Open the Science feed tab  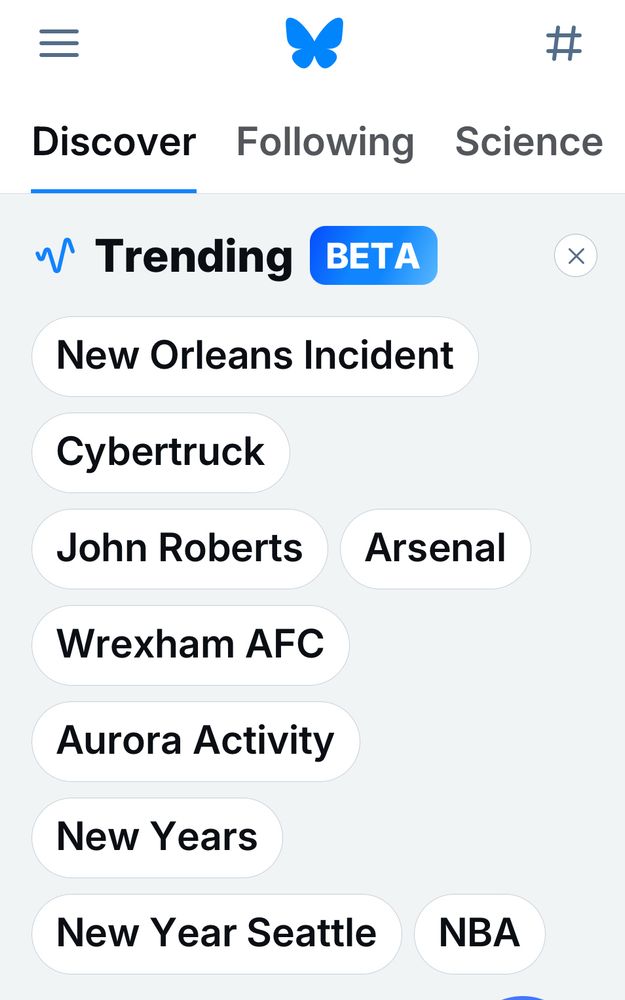point(529,142)
